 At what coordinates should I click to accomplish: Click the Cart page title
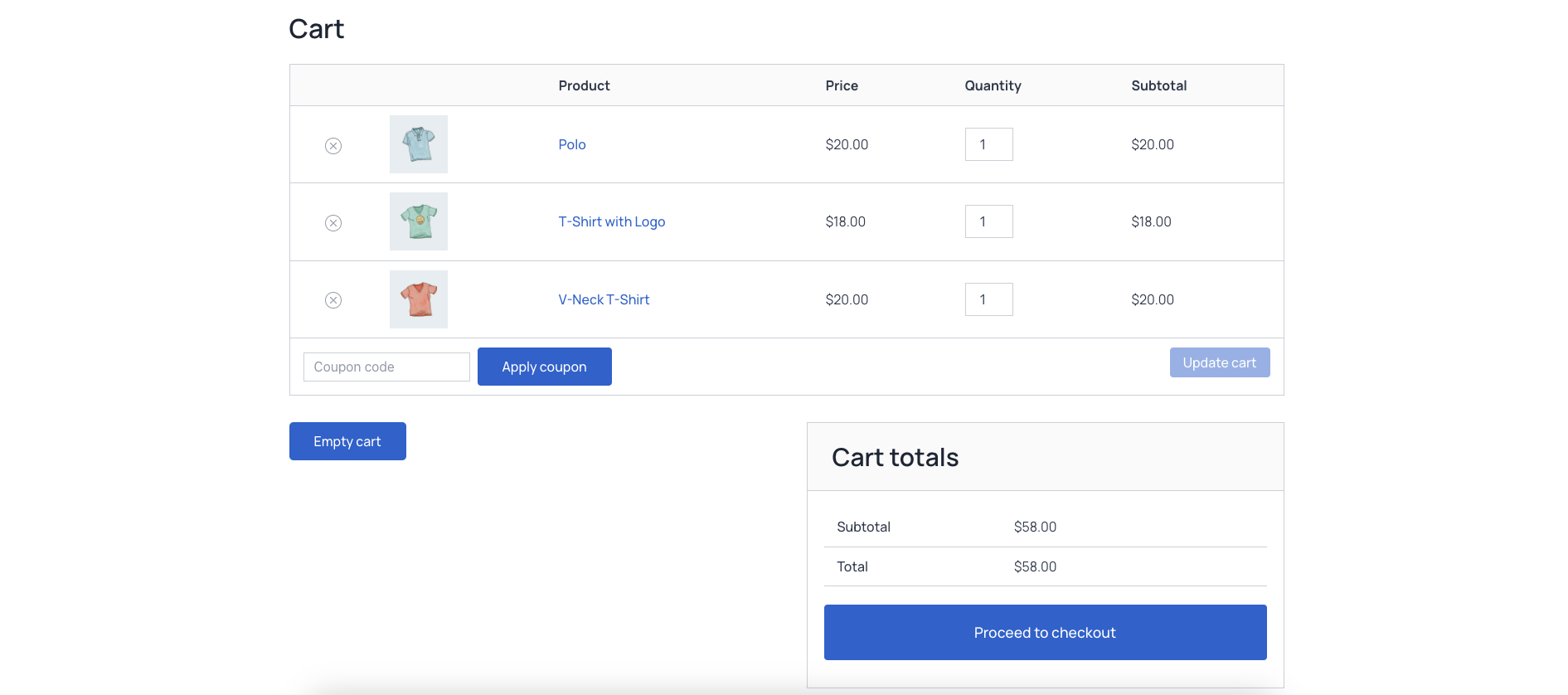[x=316, y=29]
